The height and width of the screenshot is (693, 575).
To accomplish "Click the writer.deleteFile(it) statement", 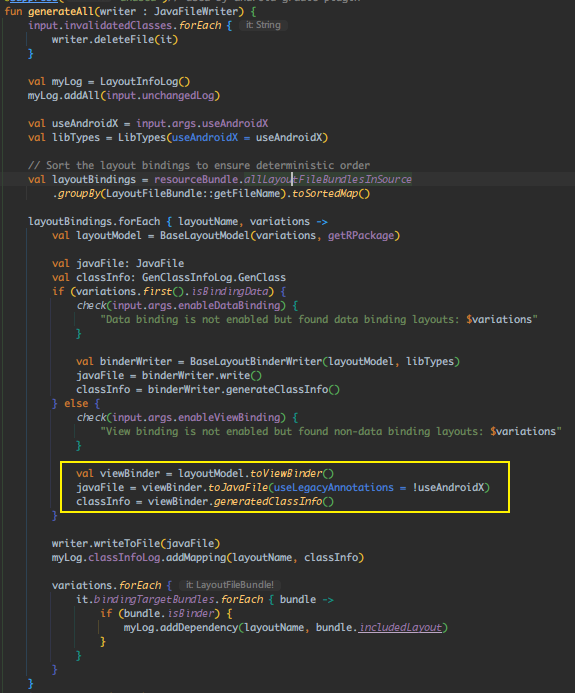I will pyautogui.click(x=115, y=39).
